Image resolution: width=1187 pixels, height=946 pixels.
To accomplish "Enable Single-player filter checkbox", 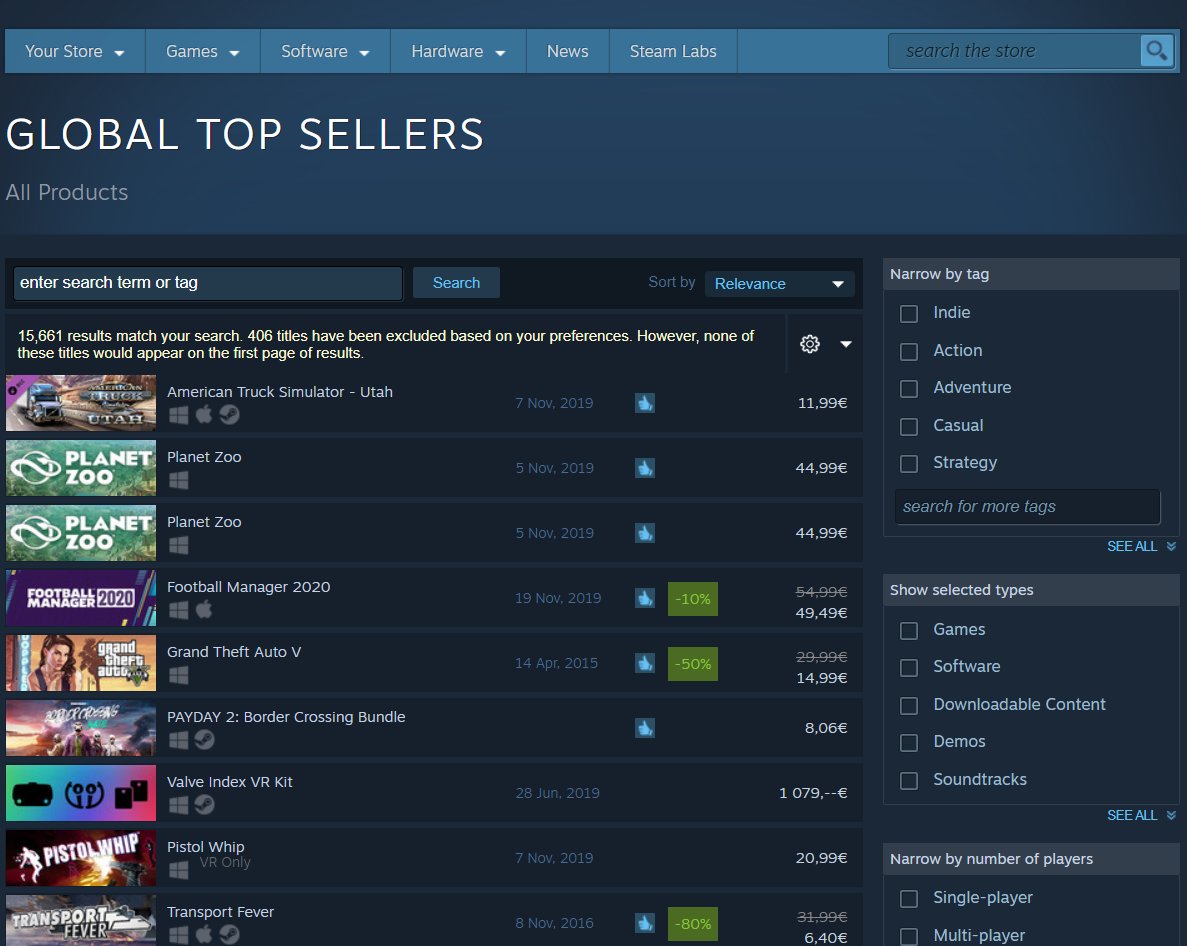I will click(x=908, y=898).
